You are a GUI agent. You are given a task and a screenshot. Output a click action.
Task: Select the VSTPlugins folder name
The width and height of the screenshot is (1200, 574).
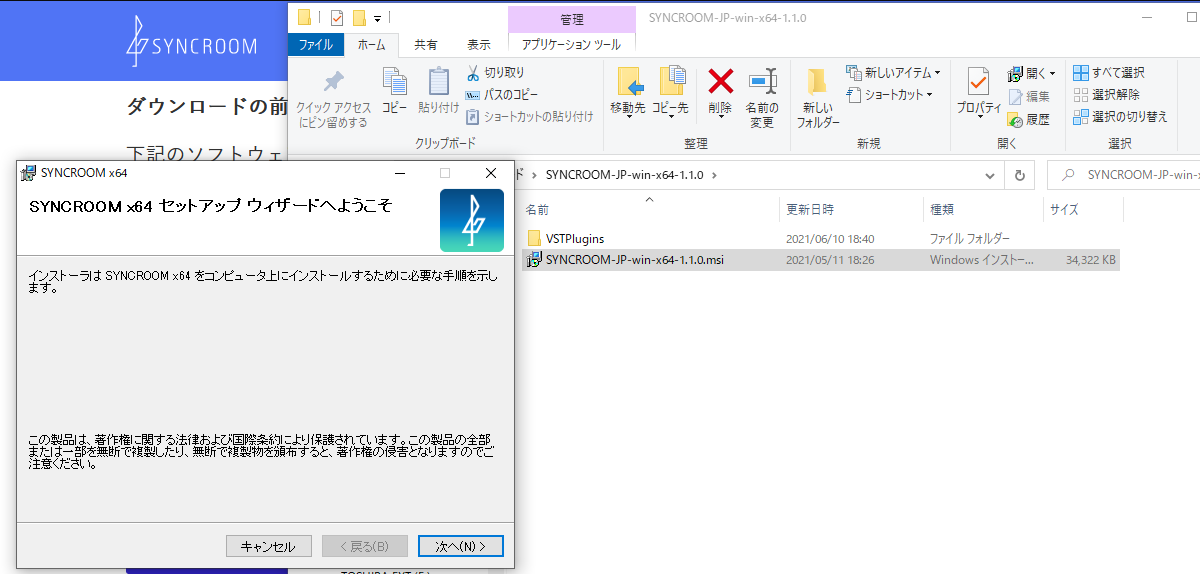coord(575,239)
